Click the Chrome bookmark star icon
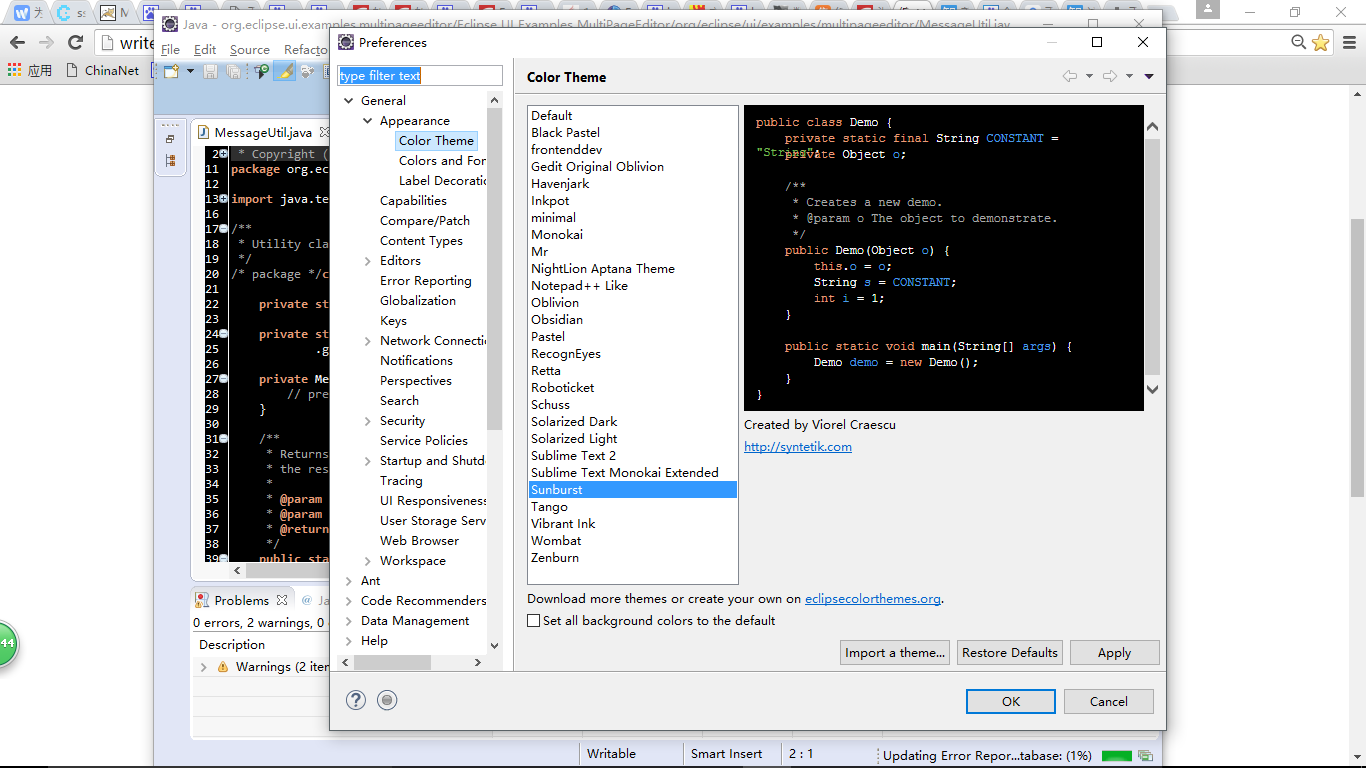 [x=1321, y=42]
